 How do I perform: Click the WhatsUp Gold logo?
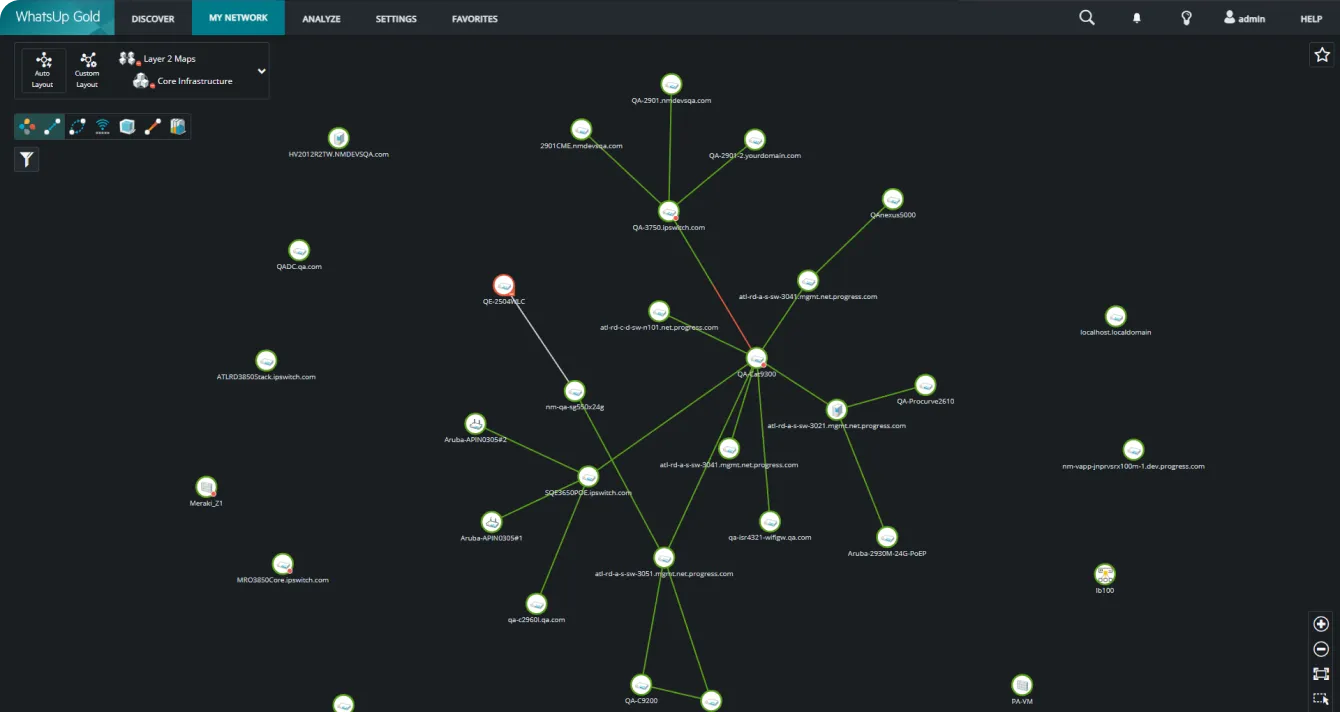(58, 17)
